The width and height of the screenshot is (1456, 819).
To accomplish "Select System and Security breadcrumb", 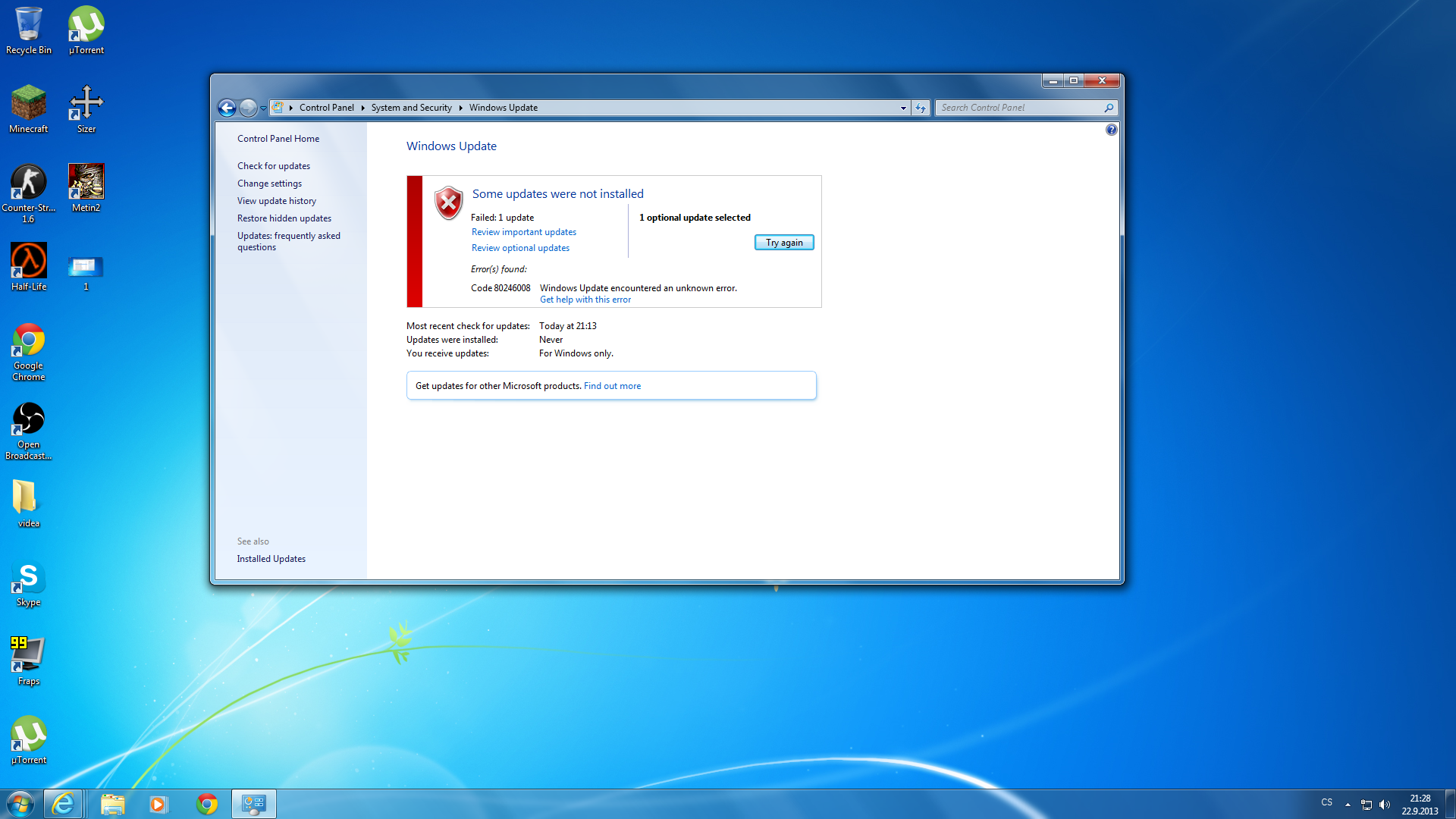I will tap(411, 108).
